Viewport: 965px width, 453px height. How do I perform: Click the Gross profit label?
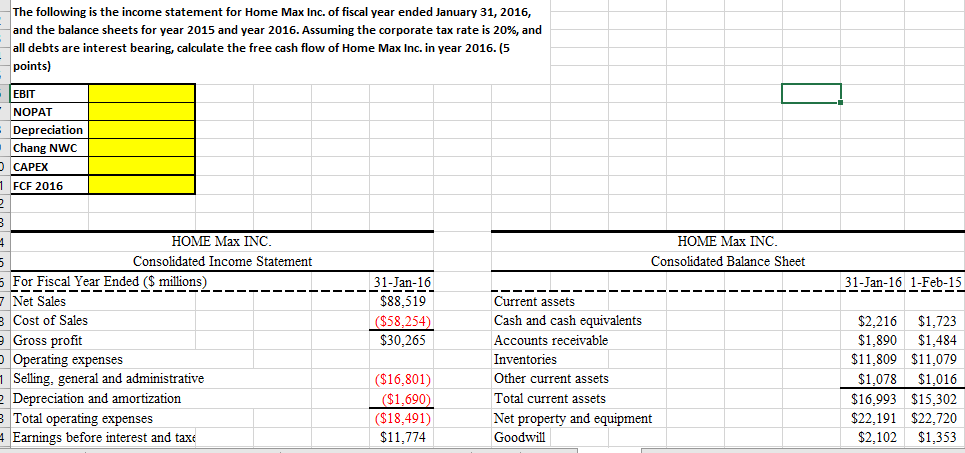click(x=47, y=340)
